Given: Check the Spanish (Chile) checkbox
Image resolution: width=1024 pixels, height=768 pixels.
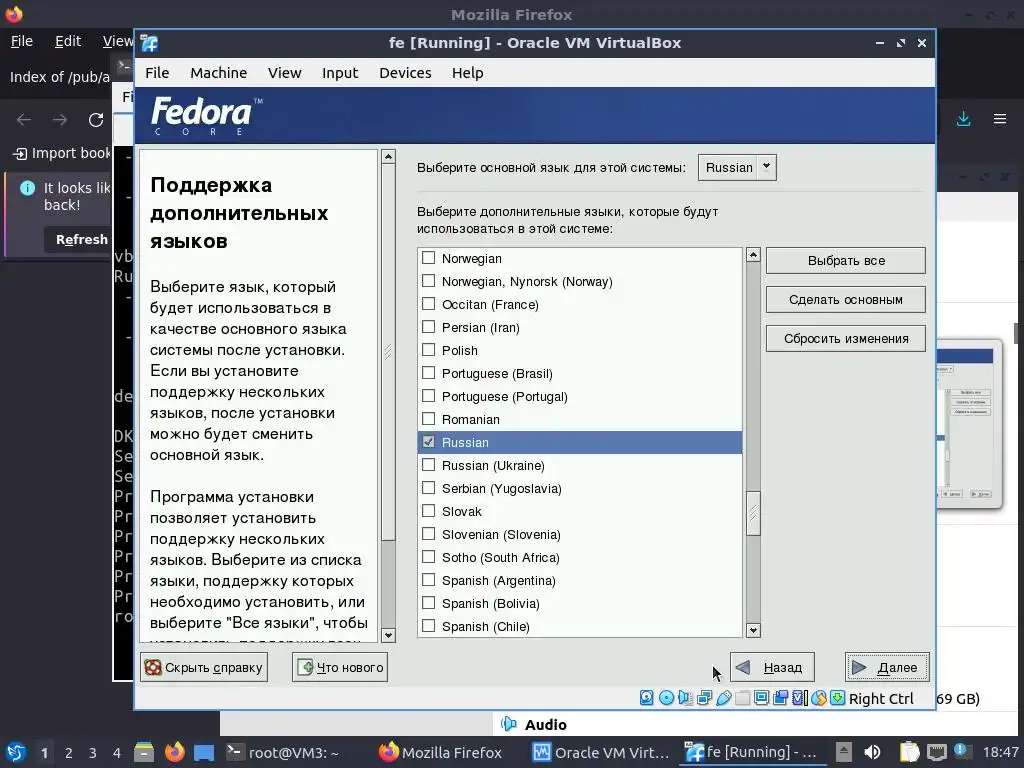Looking at the screenshot, I should (428, 626).
